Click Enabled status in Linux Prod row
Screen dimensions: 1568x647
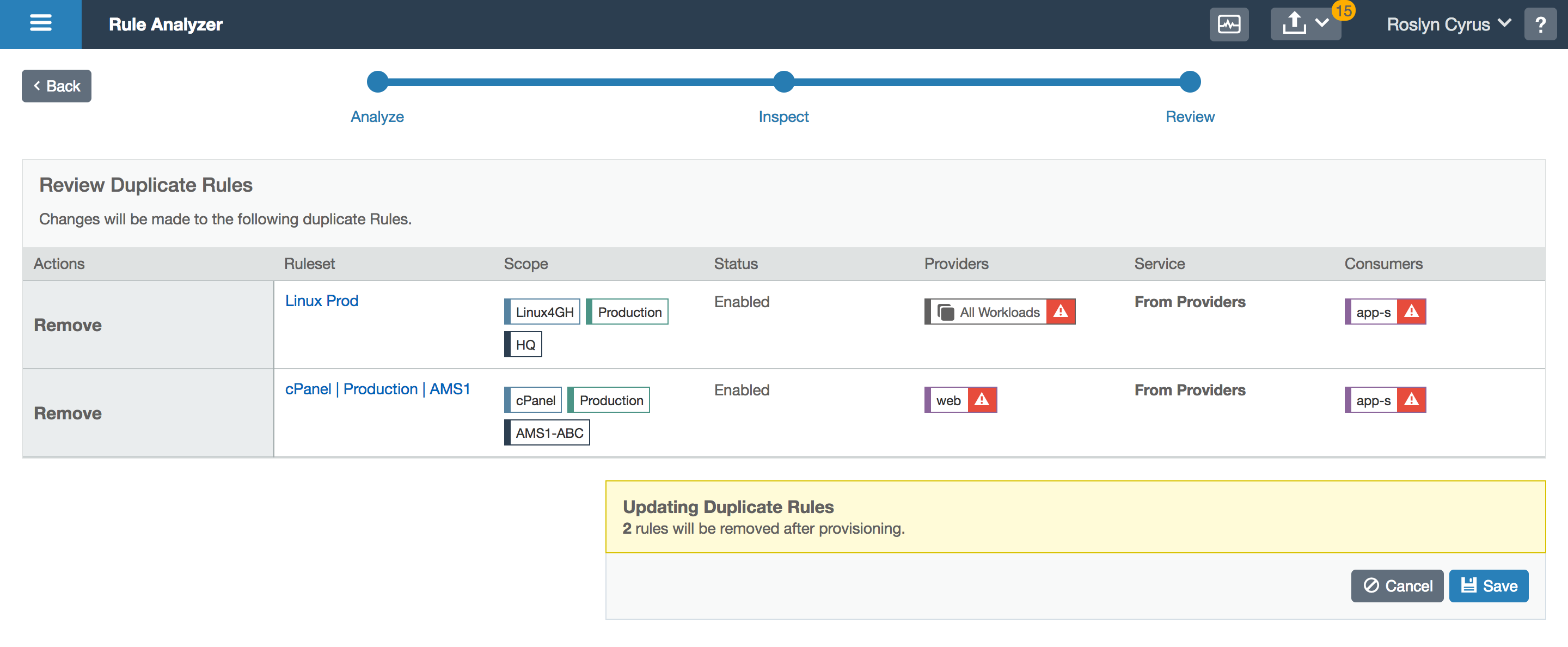742,302
